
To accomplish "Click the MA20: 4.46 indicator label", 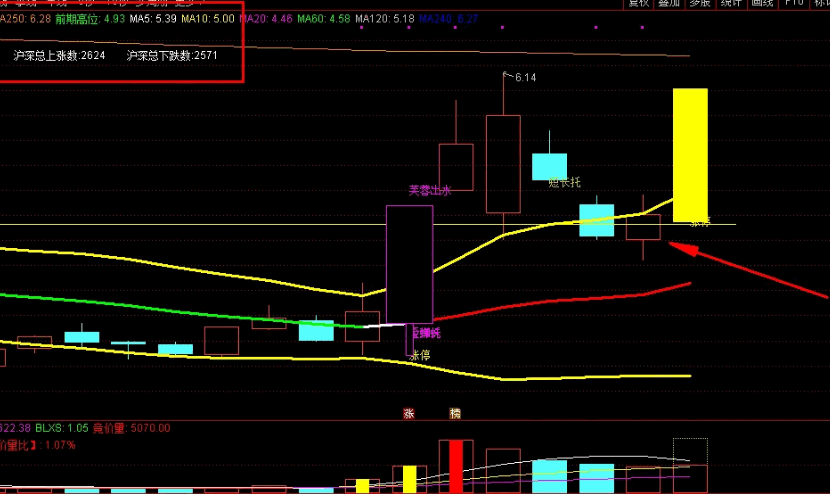I will coord(266,19).
